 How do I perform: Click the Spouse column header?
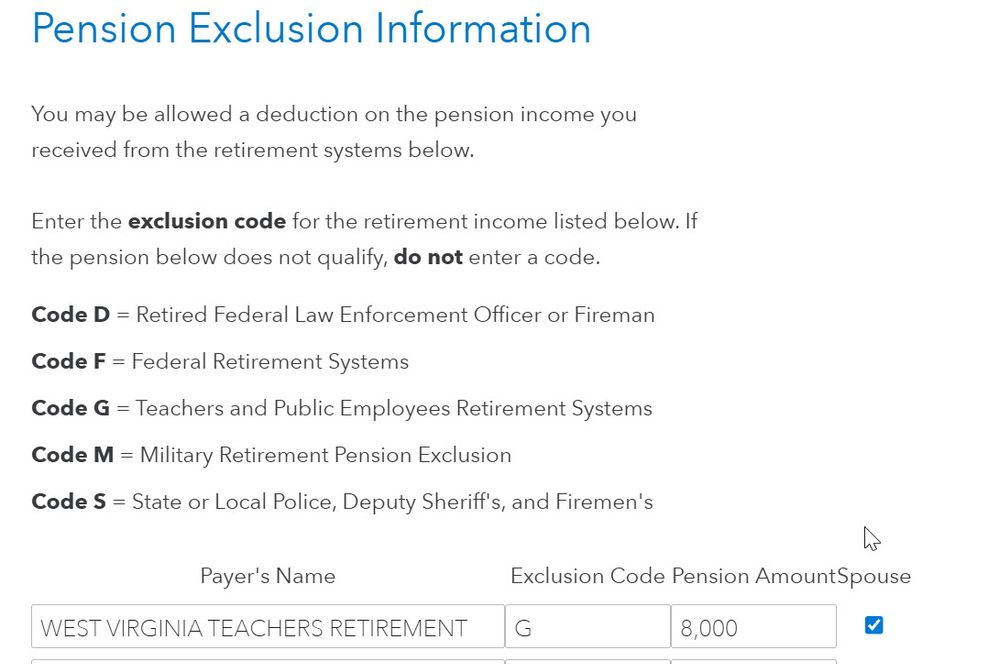[x=874, y=576]
